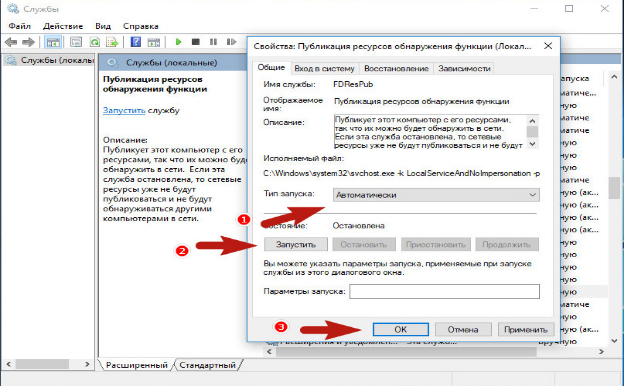Close the properties dialog with the X

pyautogui.click(x=548, y=46)
